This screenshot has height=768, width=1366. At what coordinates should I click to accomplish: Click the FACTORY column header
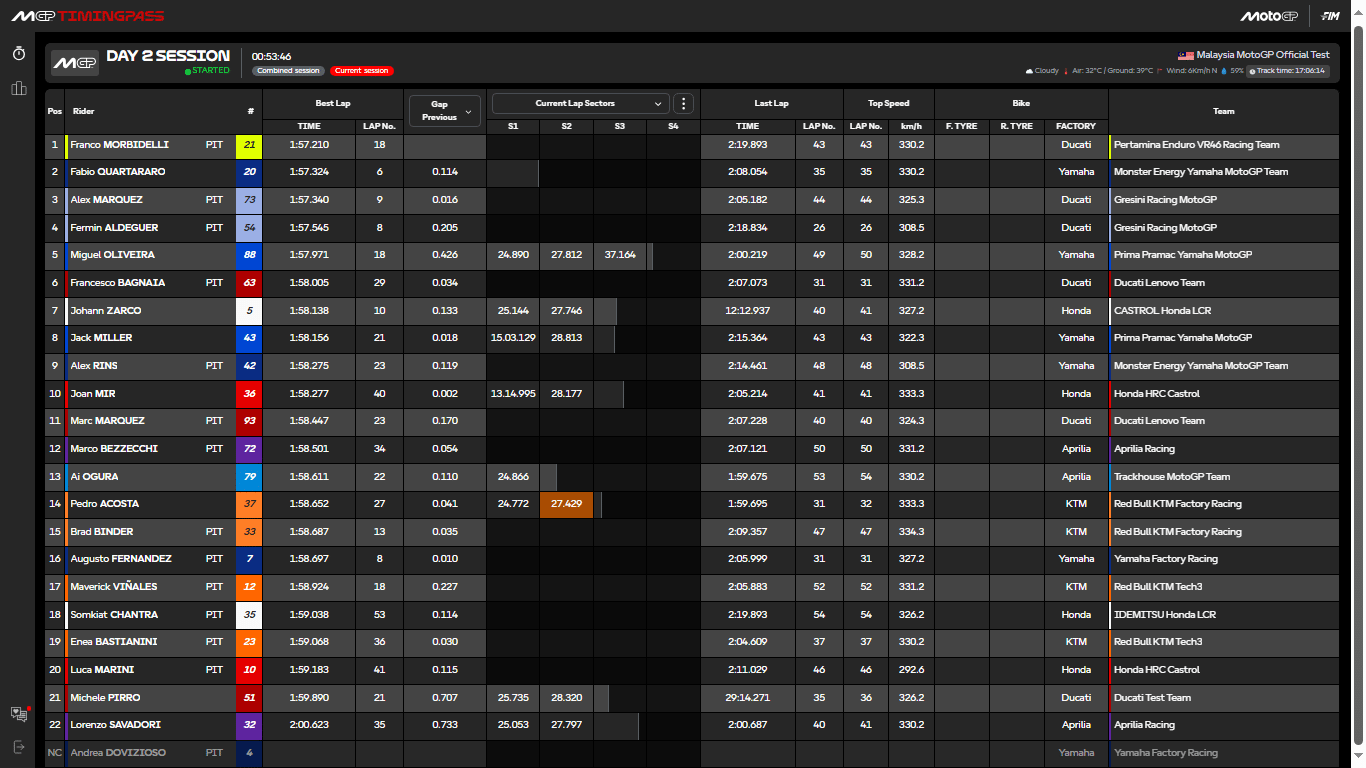1076,126
